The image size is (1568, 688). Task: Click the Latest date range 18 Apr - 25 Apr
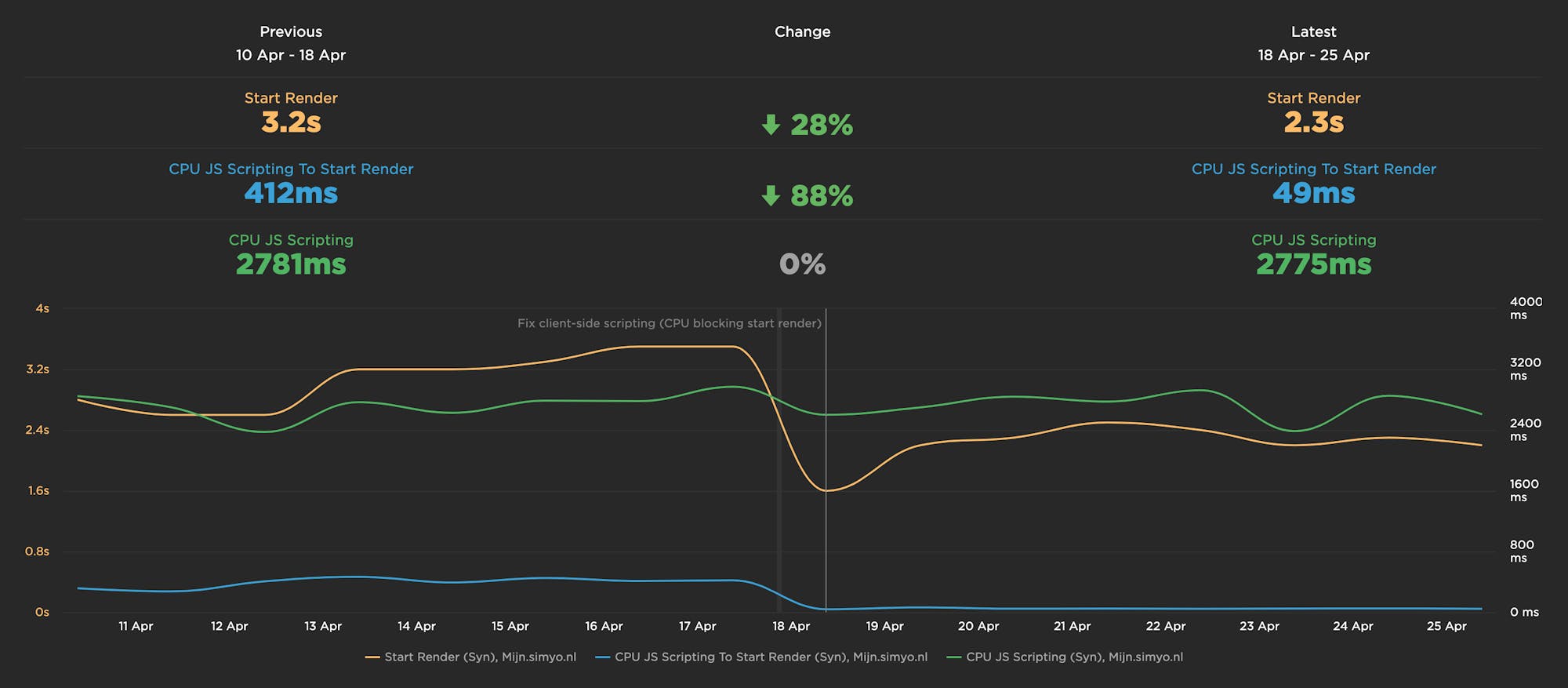pyautogui.click(x=1313, y=55)
